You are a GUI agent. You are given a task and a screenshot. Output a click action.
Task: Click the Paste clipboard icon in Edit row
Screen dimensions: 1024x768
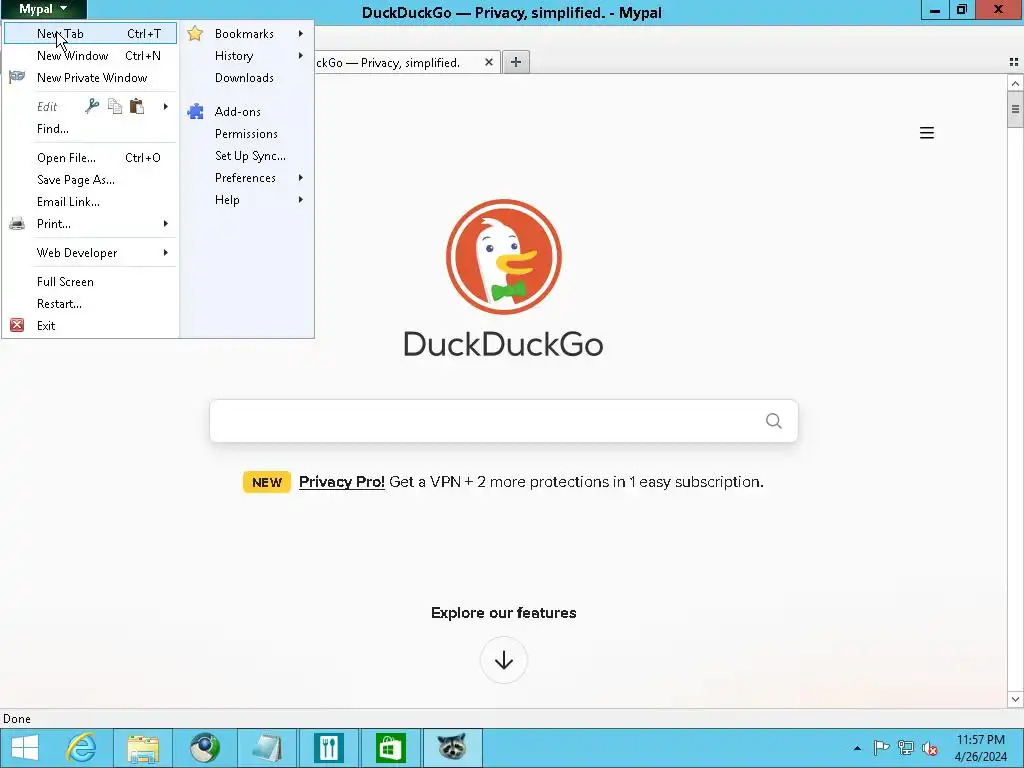coord(136,106)
